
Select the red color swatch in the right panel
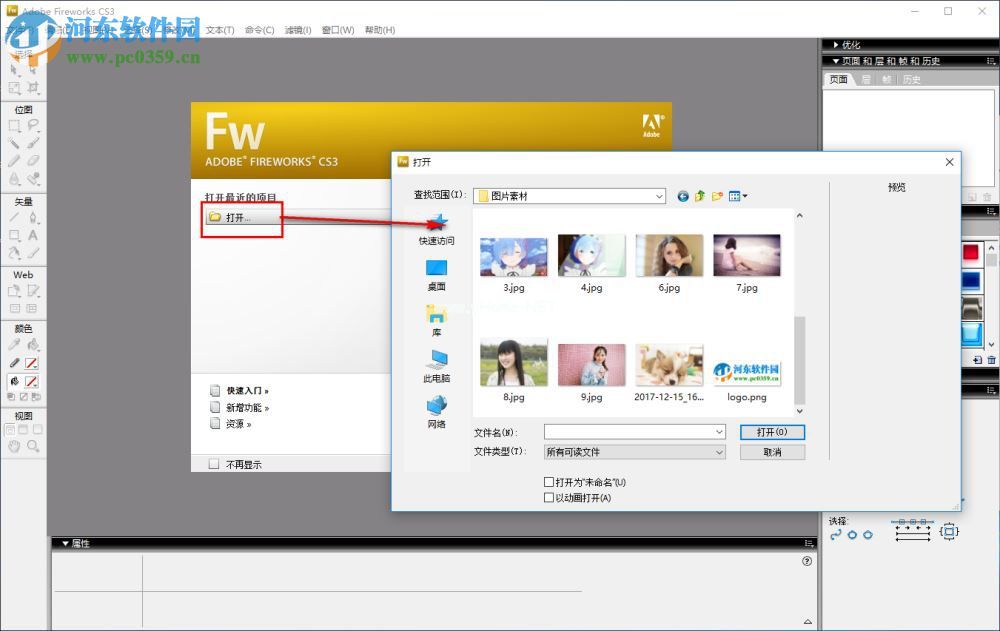coord(971,253)
